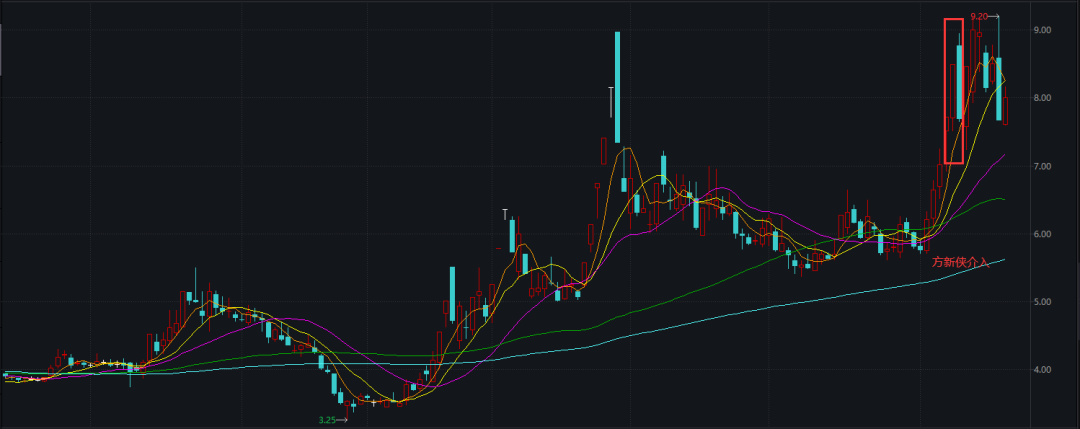This screenshot has height=429, width=1080.
Task: Click the right end of the magenta moving average
Action: click(x=1003, y=156)
